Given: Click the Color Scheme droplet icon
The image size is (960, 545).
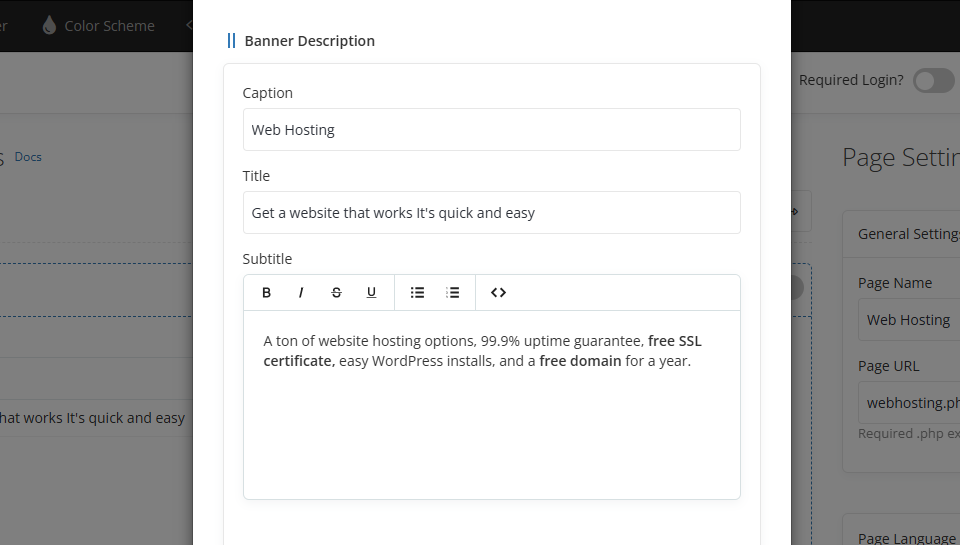Looking at the screenshot, I should pos(49,26).
